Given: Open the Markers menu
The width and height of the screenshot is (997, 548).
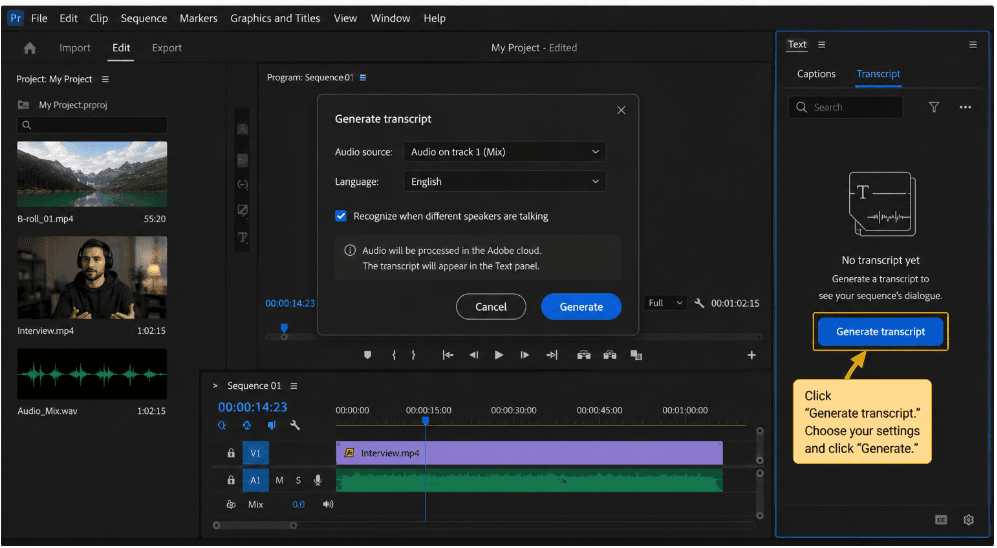Looking at the screenshot, I should tap(198, 18).
